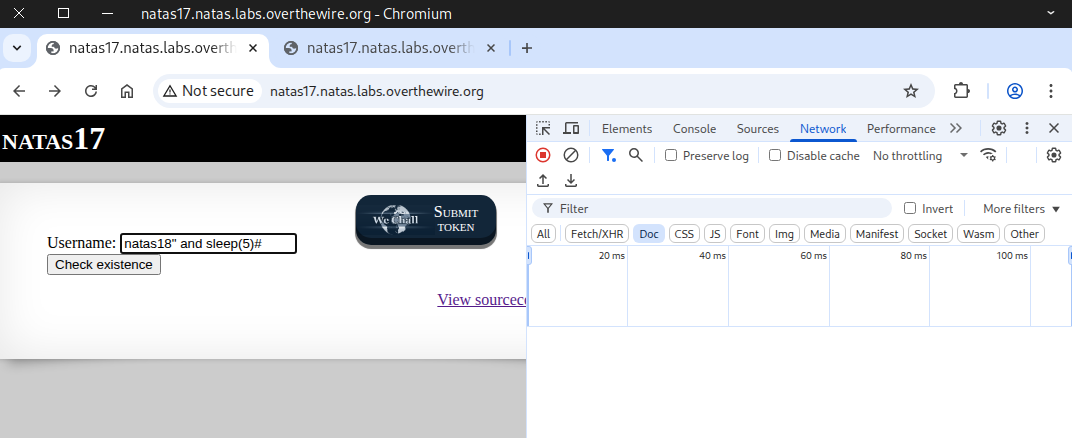Open the View sourcecode link
The height and width of the screenshot is (438, 1072).
(x=482, y=300)
